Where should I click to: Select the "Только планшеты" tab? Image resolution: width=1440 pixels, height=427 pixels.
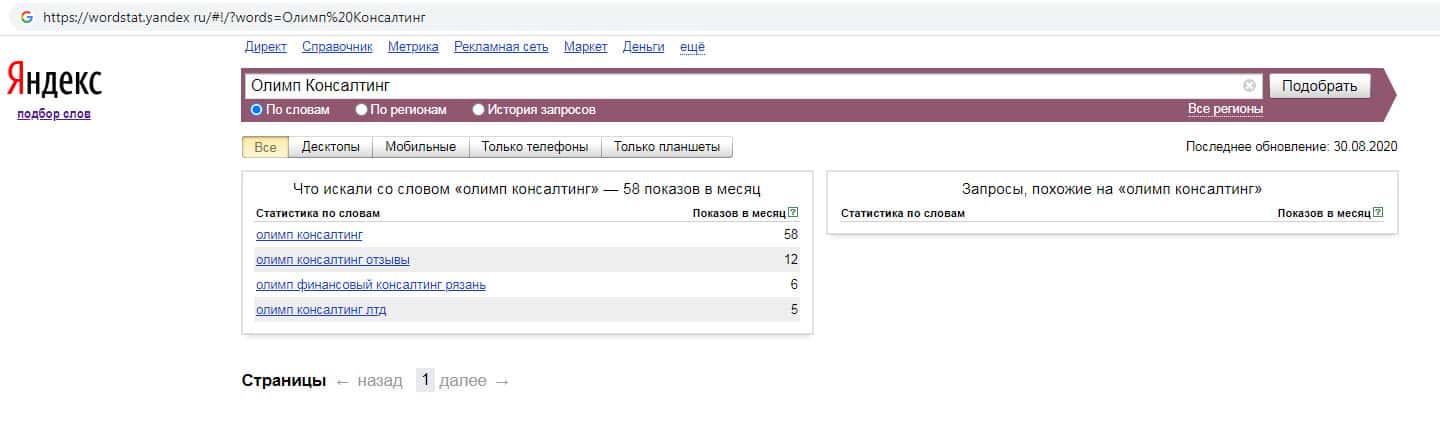click(x=666, y=147)
